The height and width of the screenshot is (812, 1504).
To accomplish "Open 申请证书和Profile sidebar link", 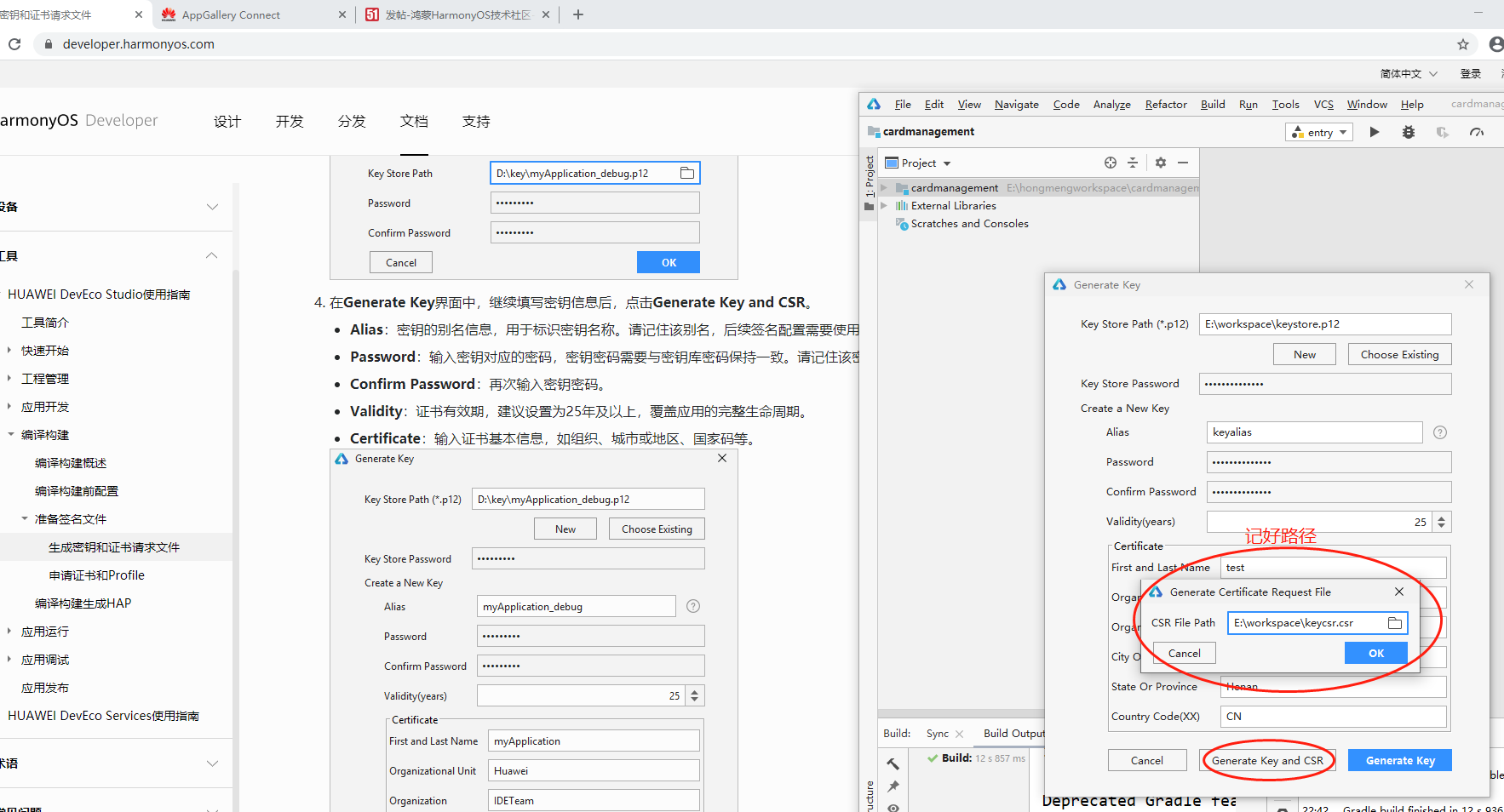I will [96, 575].
